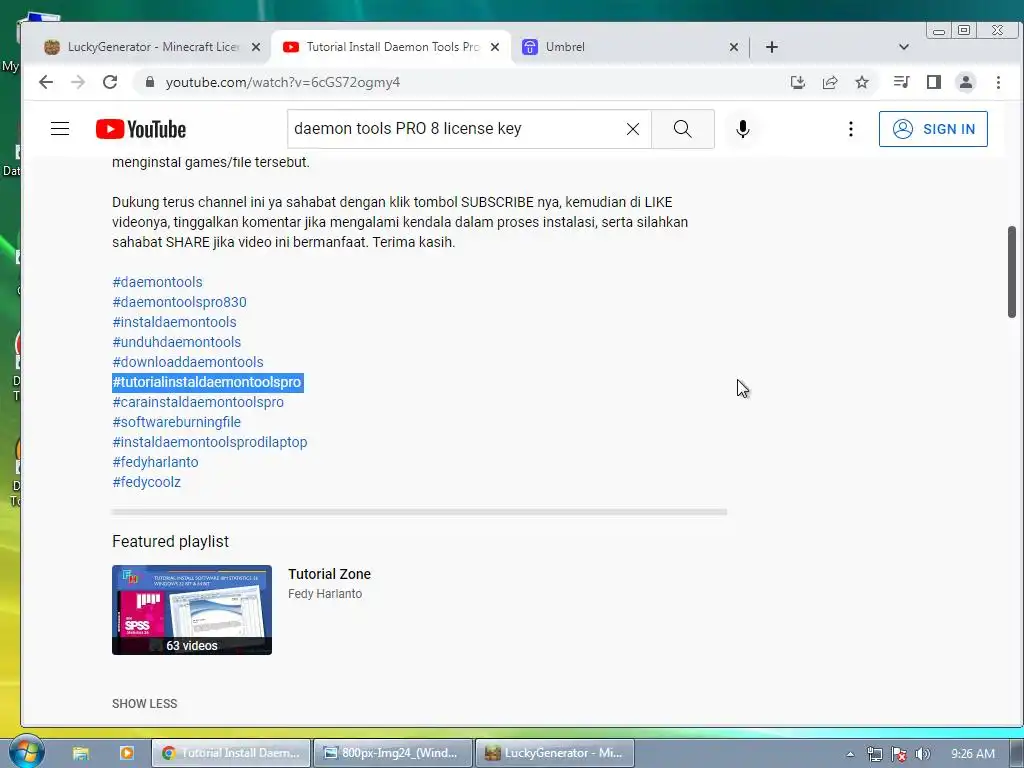1024x768 pixels.
Task: Show hidden system tray icons arrow
Action: pyautogui.click(x=850, y=754)
